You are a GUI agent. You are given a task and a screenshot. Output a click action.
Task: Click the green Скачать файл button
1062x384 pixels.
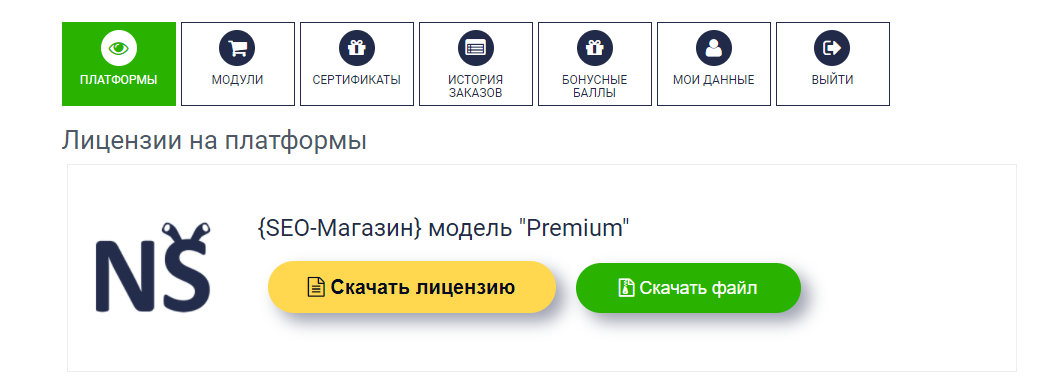pyautogui.click(x=688, y=288)
